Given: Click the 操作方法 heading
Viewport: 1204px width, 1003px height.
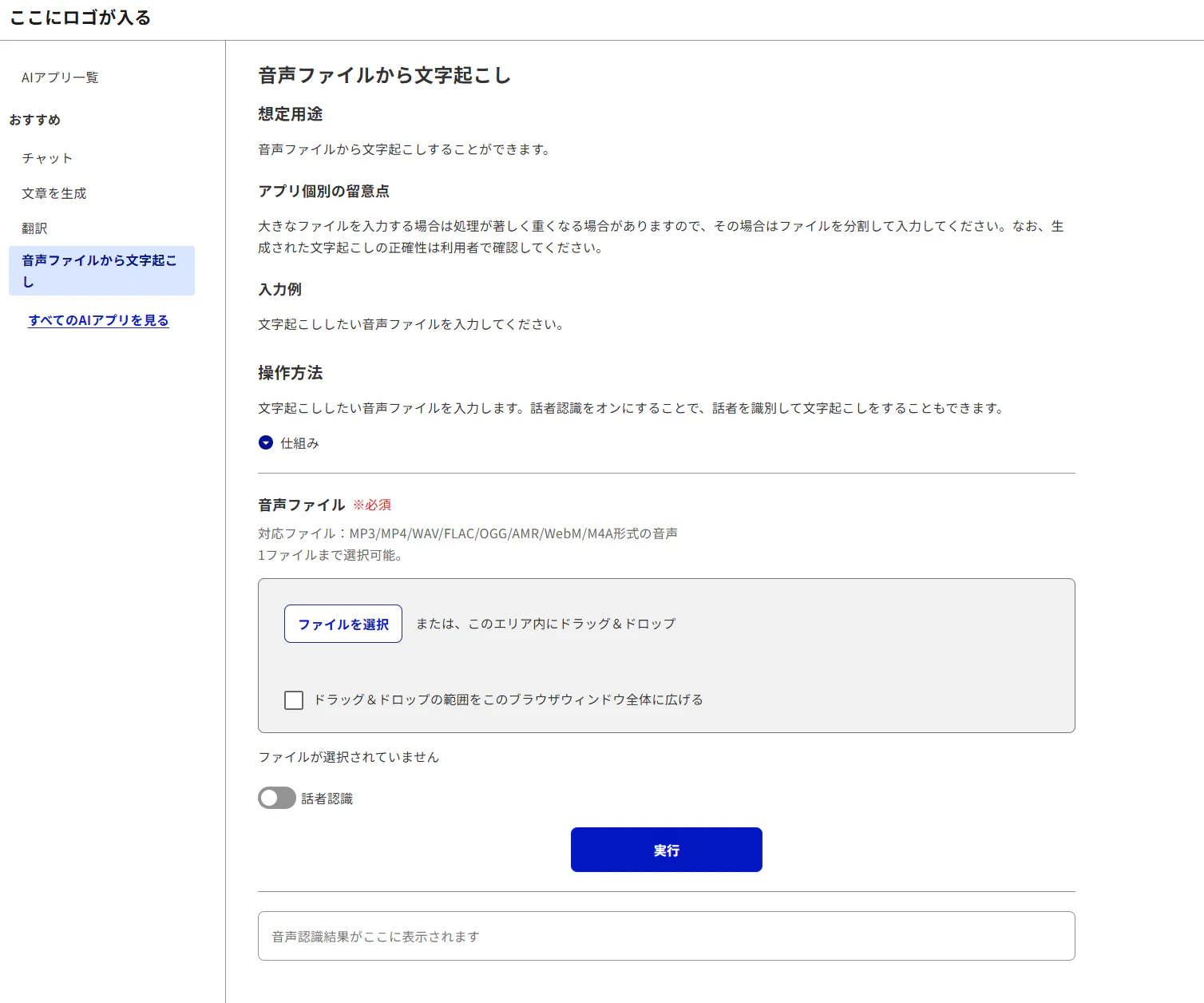Looking at the screenshot, I should coord(291,373).
